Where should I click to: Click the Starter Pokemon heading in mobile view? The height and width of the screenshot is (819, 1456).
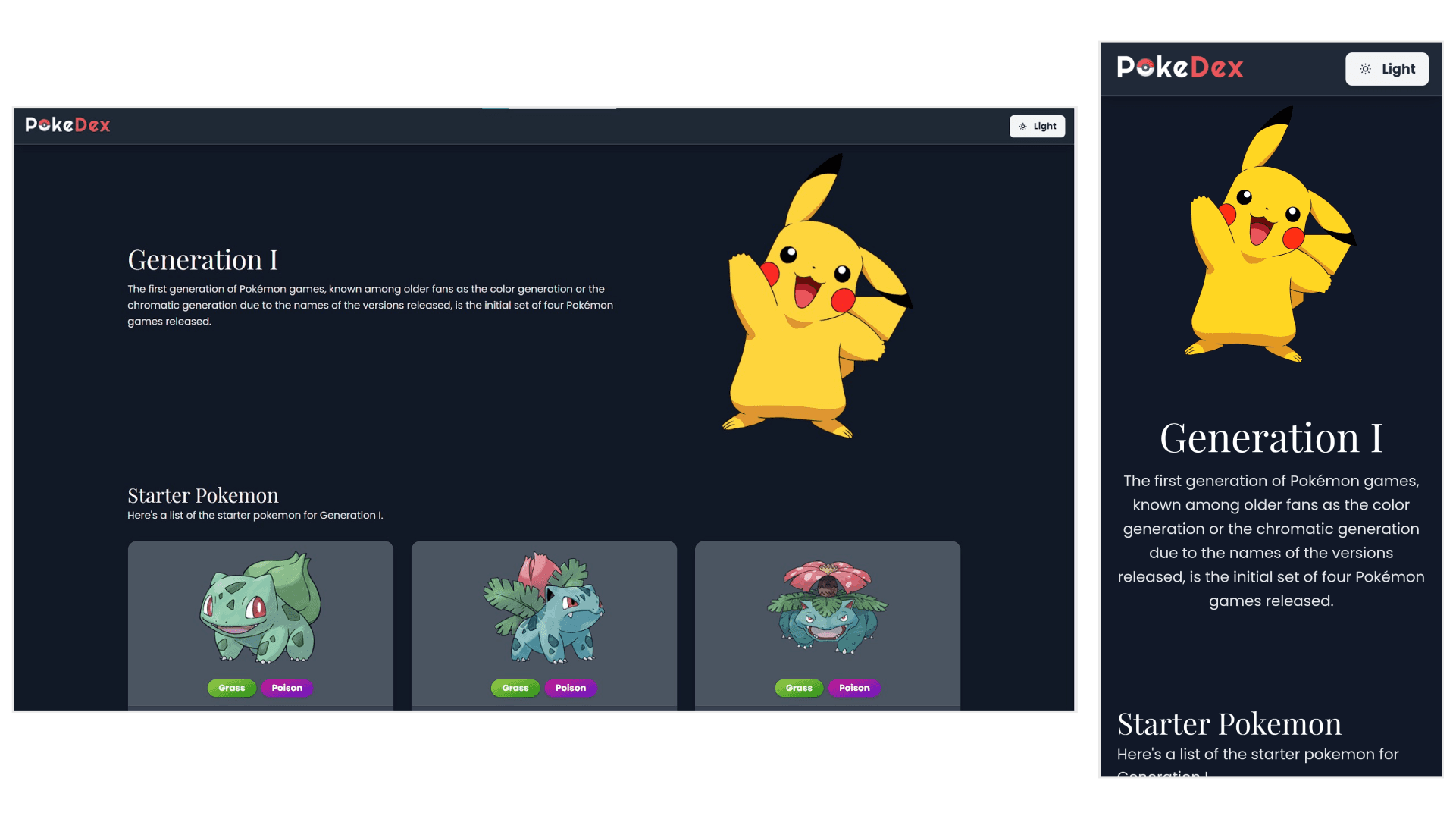point(1229,724)
